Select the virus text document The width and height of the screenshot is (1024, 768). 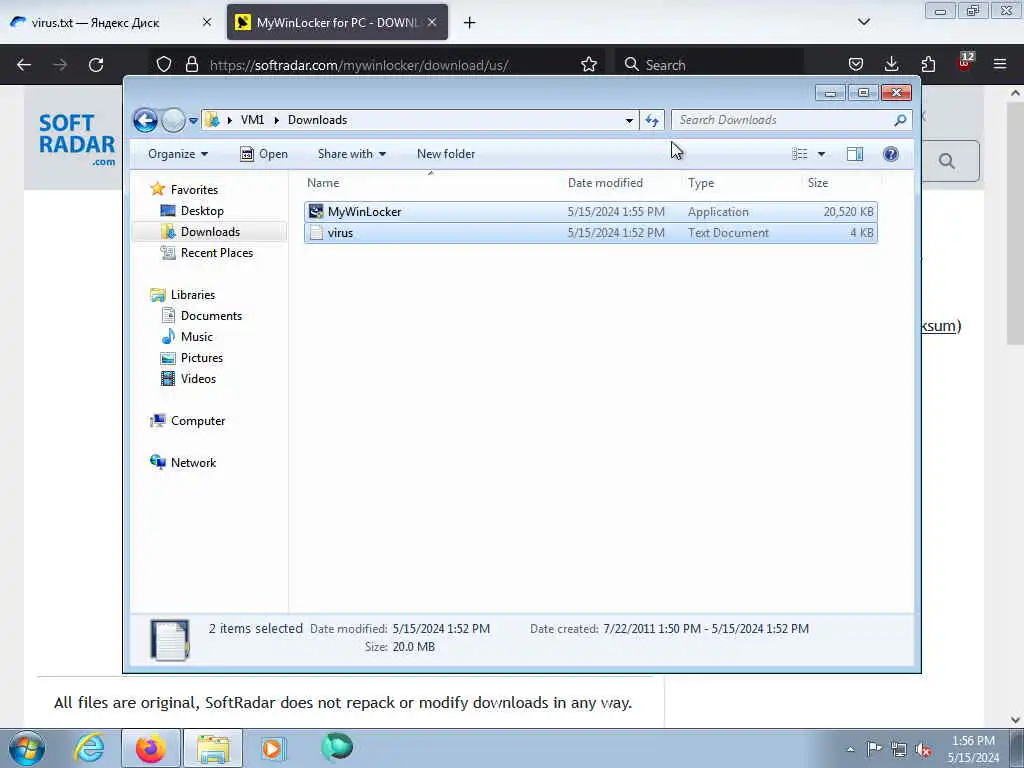(590, 232)
